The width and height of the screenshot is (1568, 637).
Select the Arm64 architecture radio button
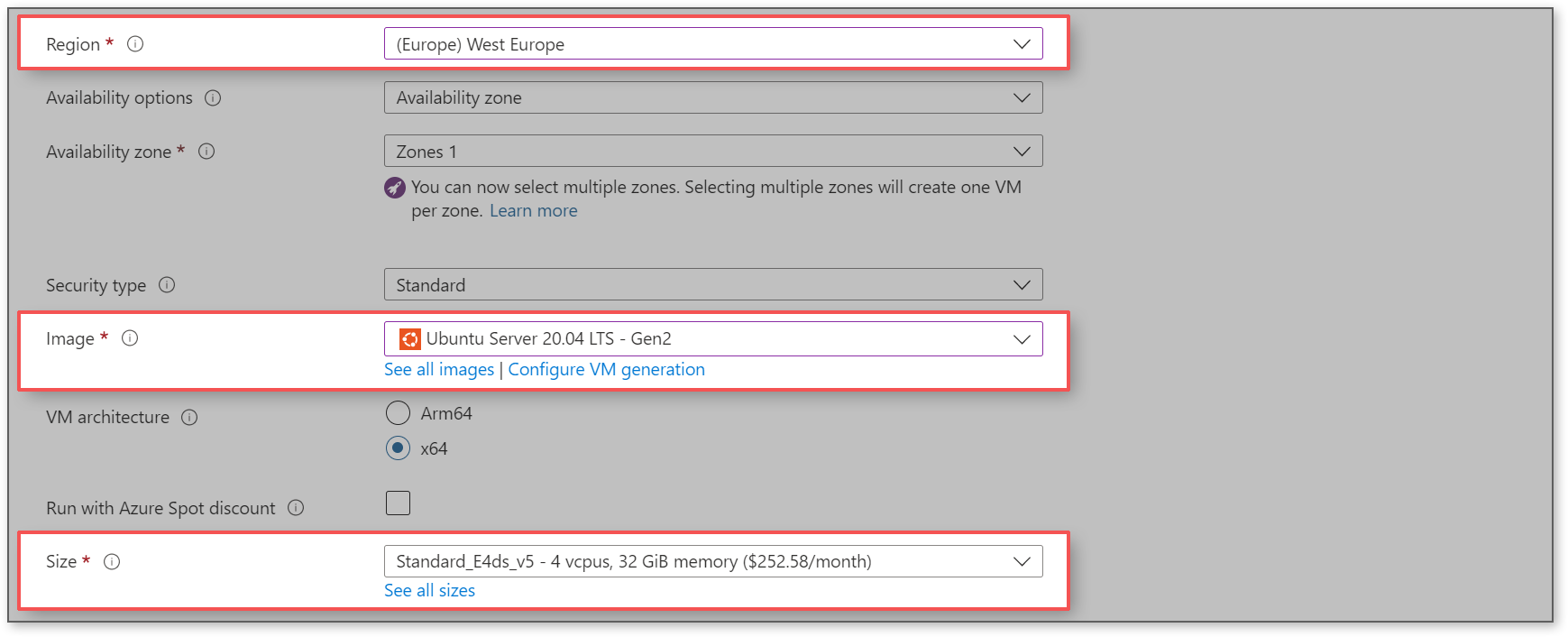398,413
